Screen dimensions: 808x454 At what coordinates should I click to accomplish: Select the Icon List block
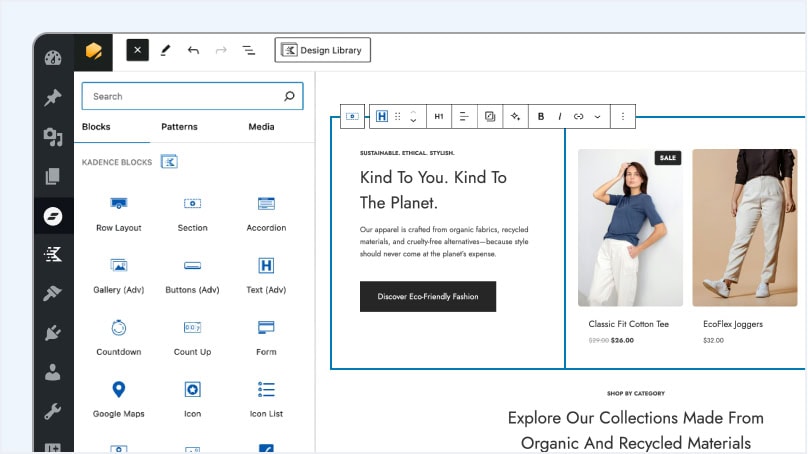pos(266,399)
